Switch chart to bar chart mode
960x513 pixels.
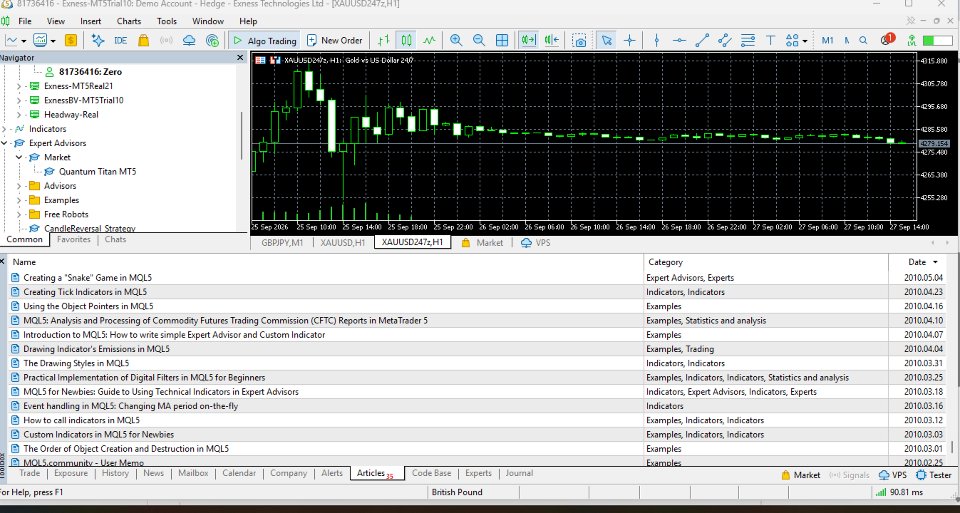point(383,40)
